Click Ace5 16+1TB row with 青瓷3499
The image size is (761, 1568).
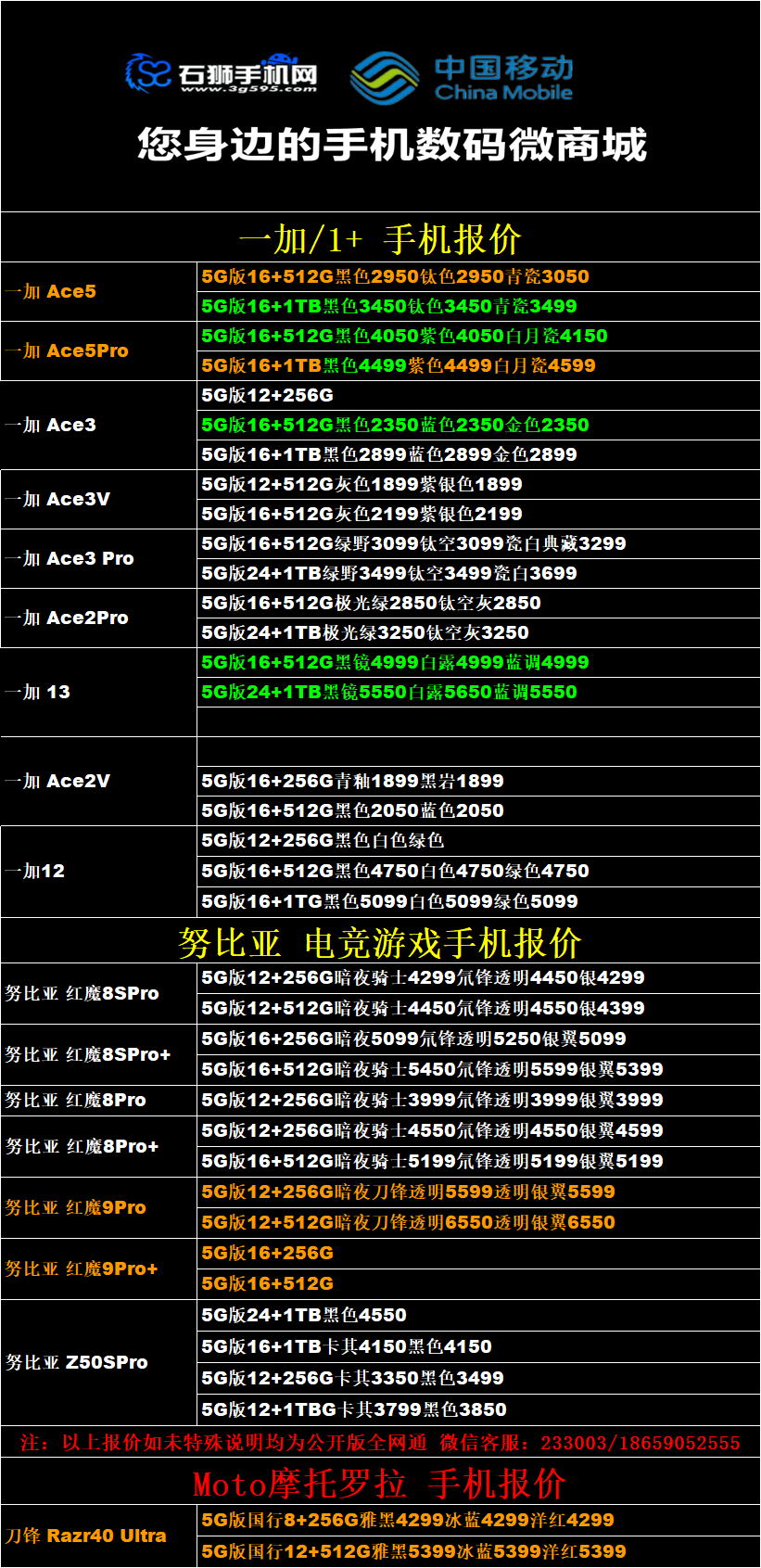478,306
